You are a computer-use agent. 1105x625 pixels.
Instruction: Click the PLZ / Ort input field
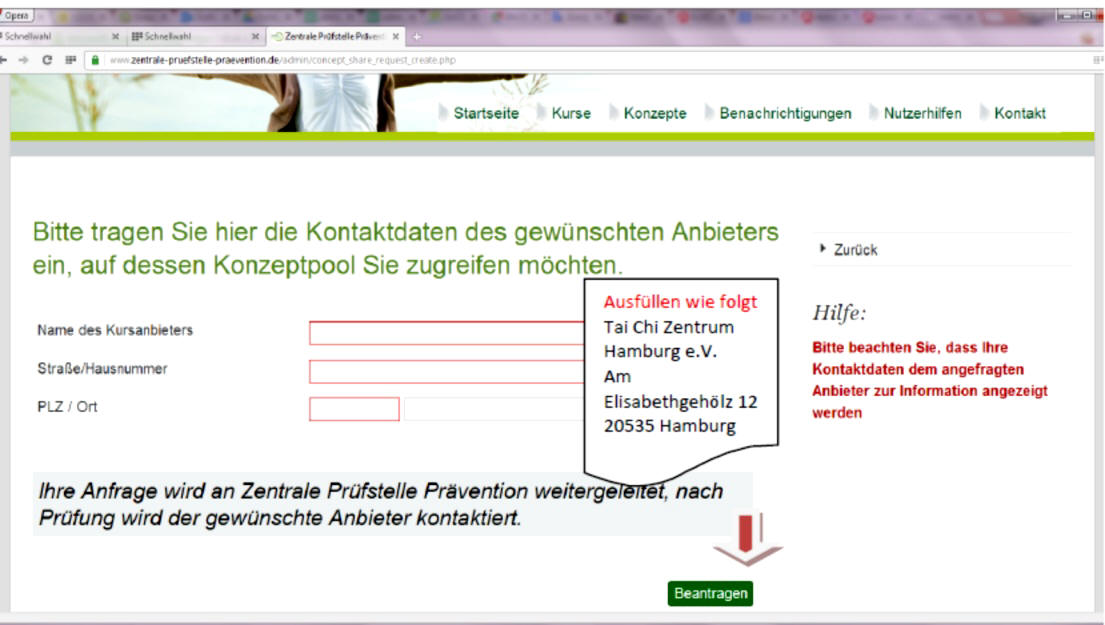(x=353, y=407)
